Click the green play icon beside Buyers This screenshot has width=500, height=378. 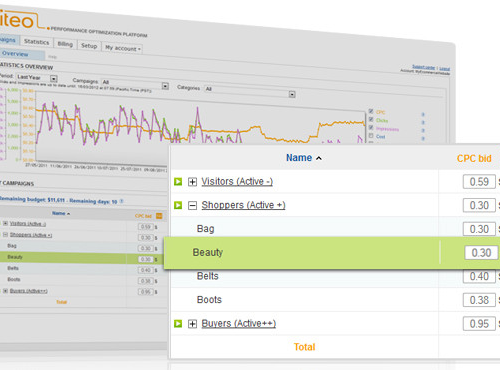[178, 324]
